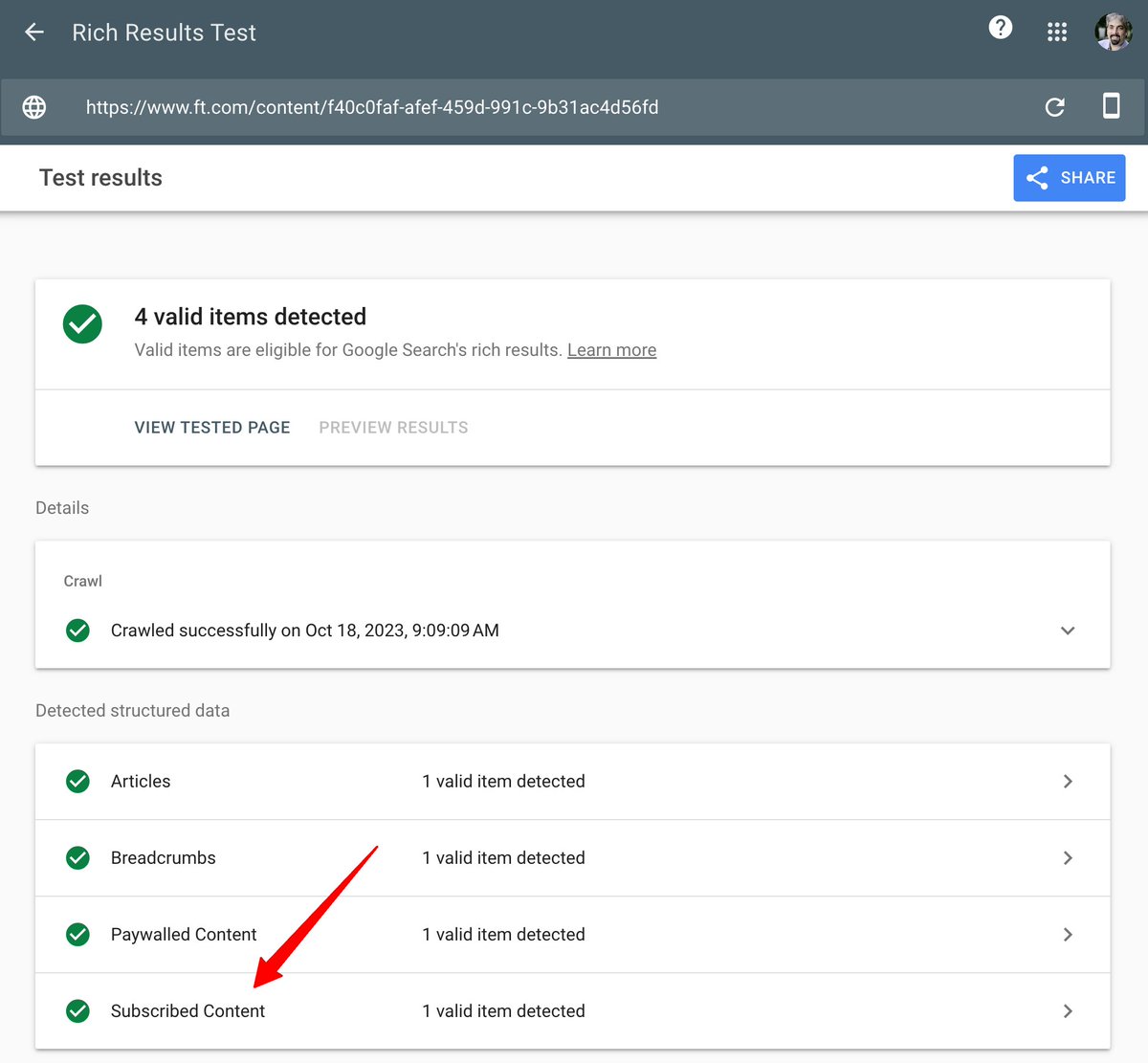Click the green checkmark next to Articles

point(77,781)
